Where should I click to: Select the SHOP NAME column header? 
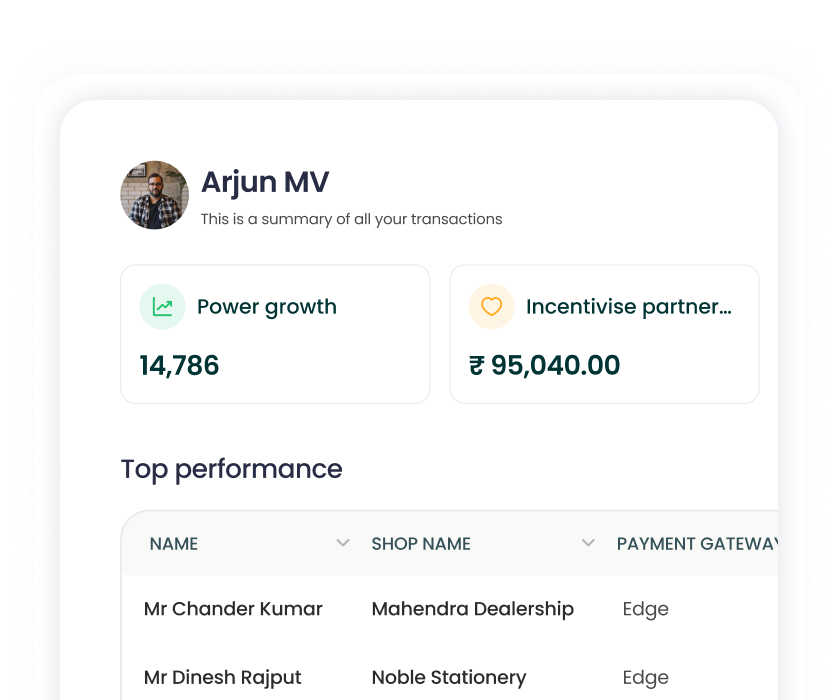[x=421, y=544]
